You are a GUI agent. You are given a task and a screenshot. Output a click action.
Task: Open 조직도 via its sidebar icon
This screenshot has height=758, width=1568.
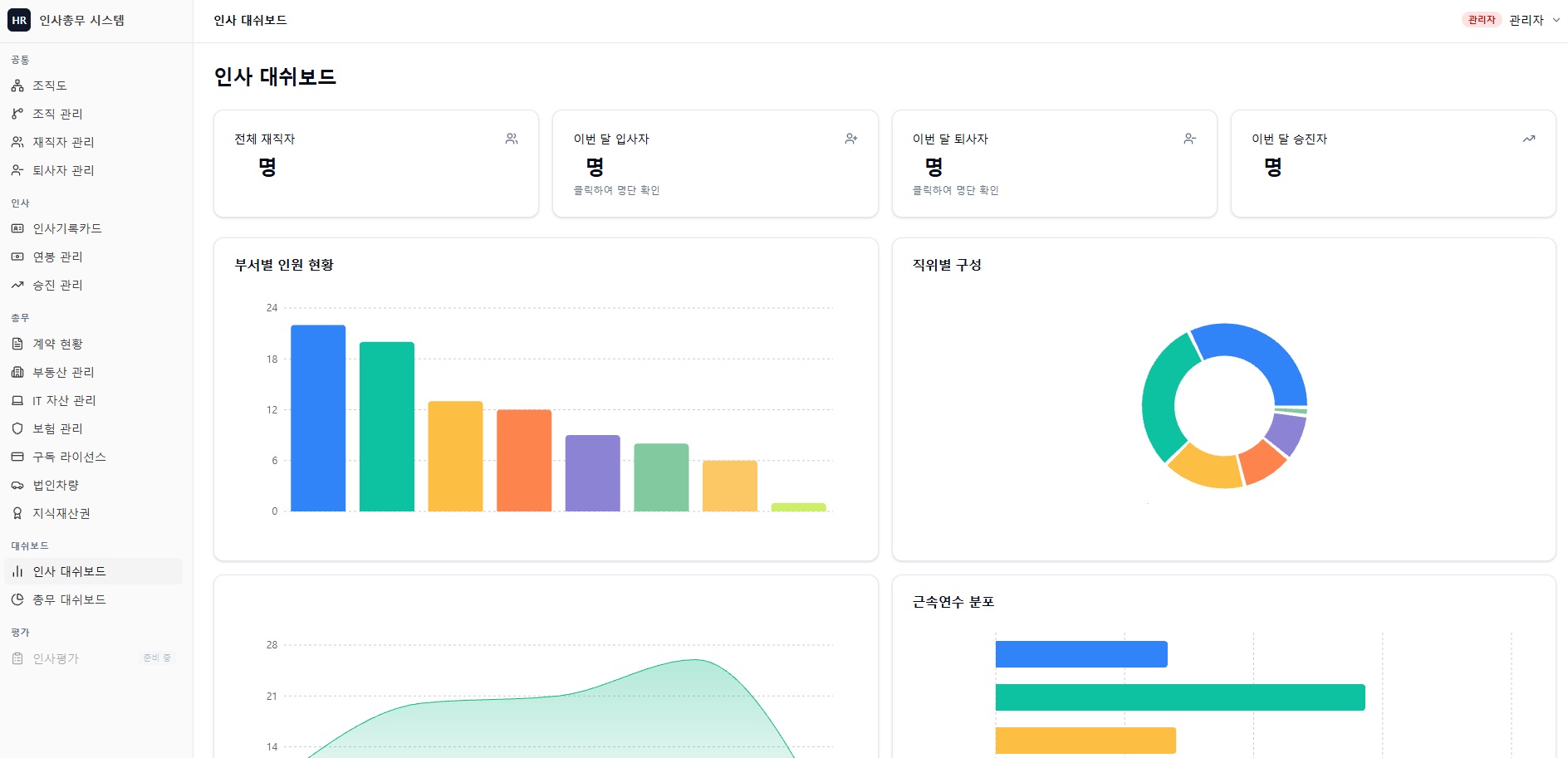click(x=17, y=86)
